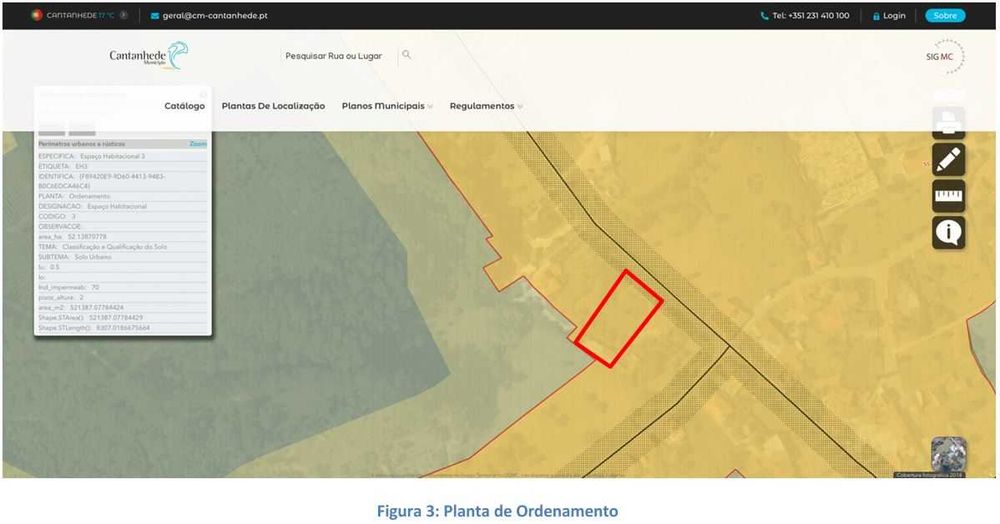Click the Cantanhede weather icon
This screenshot has width=1000, height=524.
click(37, 15)
